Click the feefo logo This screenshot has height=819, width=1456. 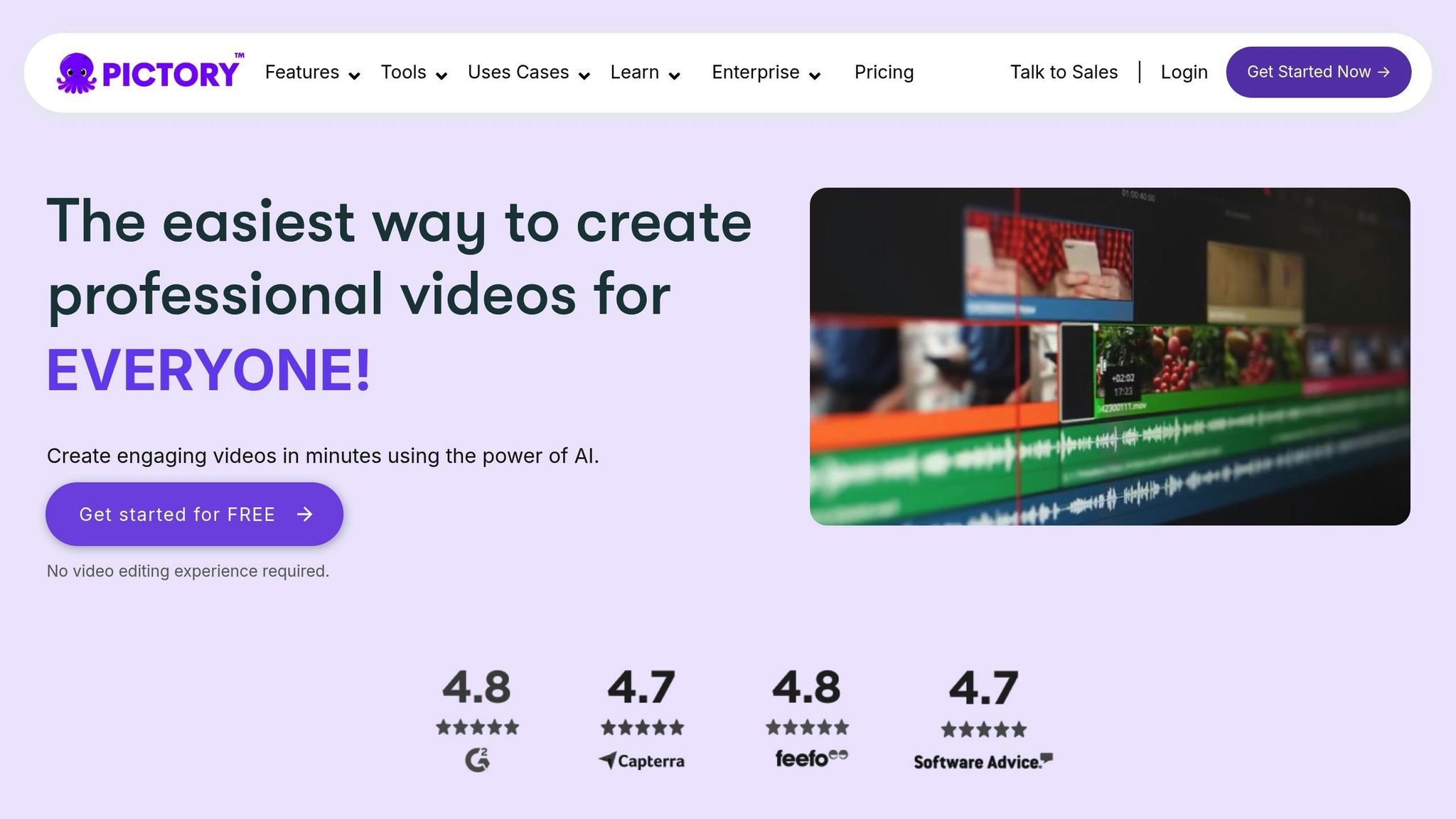[811, 759]
